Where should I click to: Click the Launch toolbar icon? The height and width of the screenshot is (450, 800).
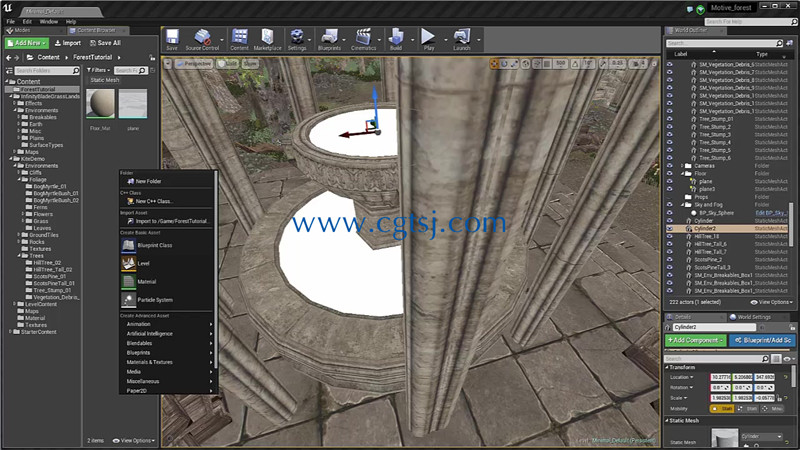point(461,39)
